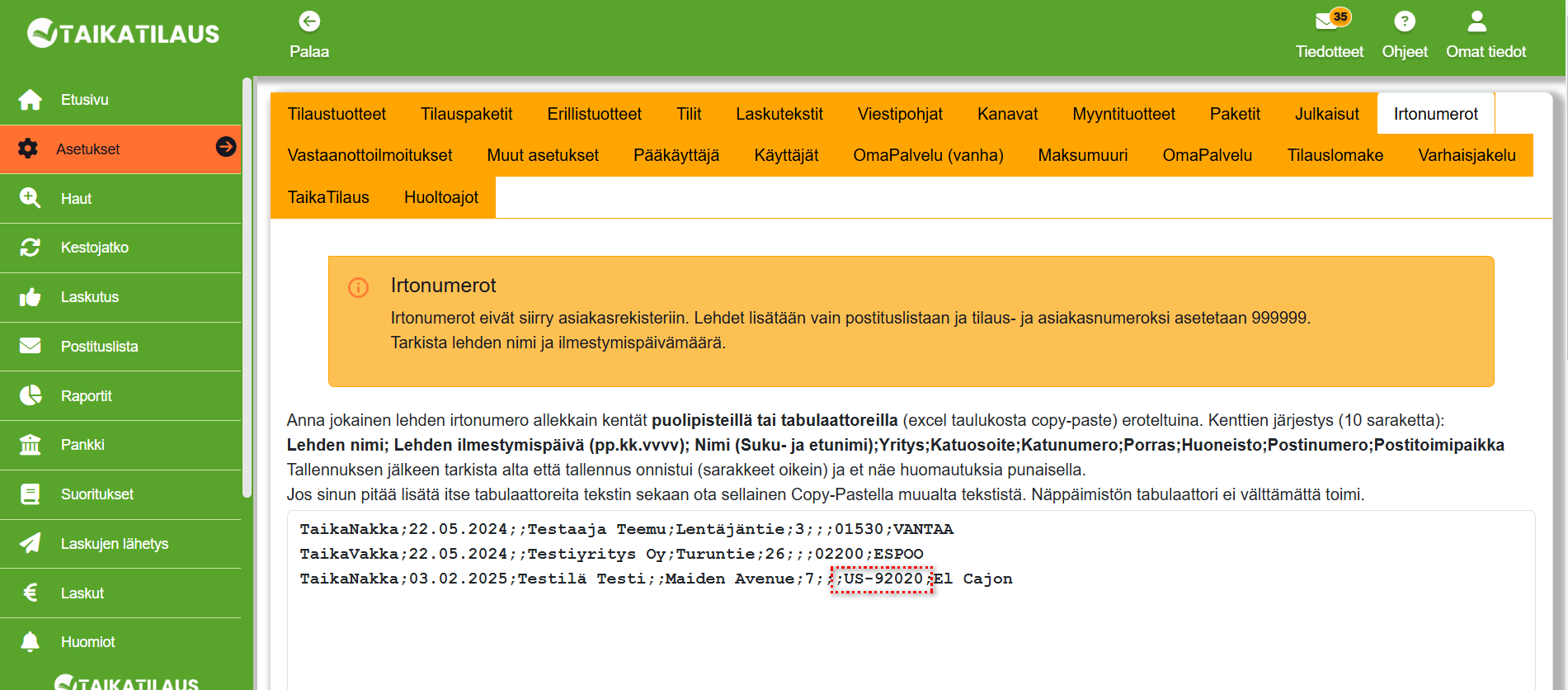Open Suoritukset sidebar item
This screenshot has height=690, width=1568.
point(120,494)
